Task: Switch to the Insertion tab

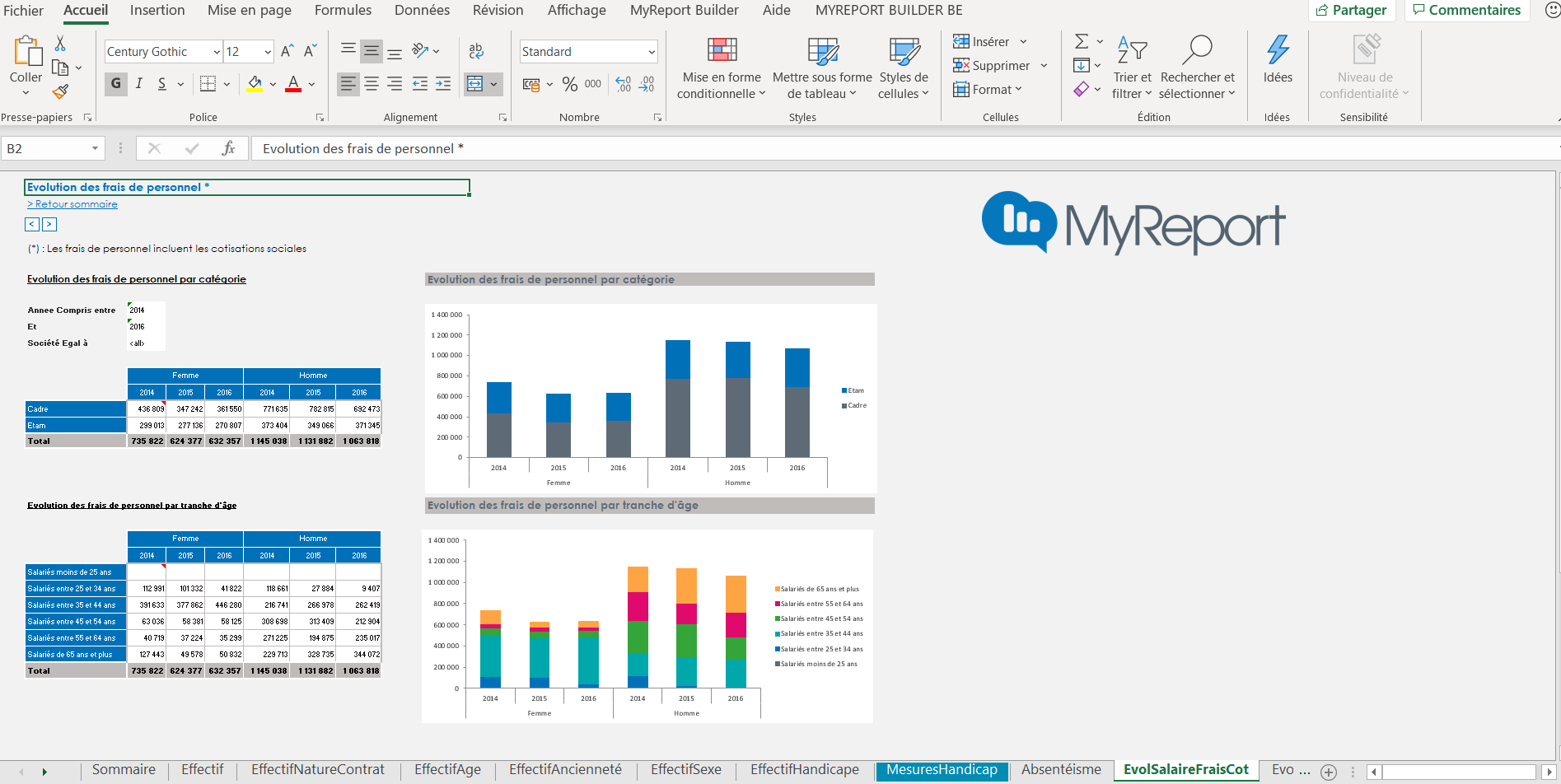Action: click(x=157, y=11)
